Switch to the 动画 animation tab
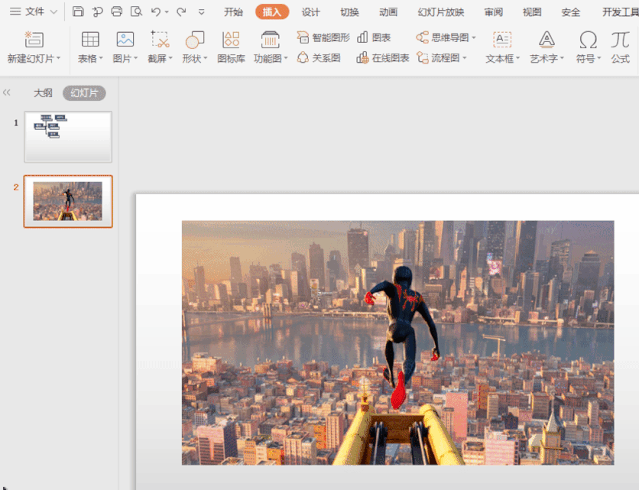 pos(388,12)
